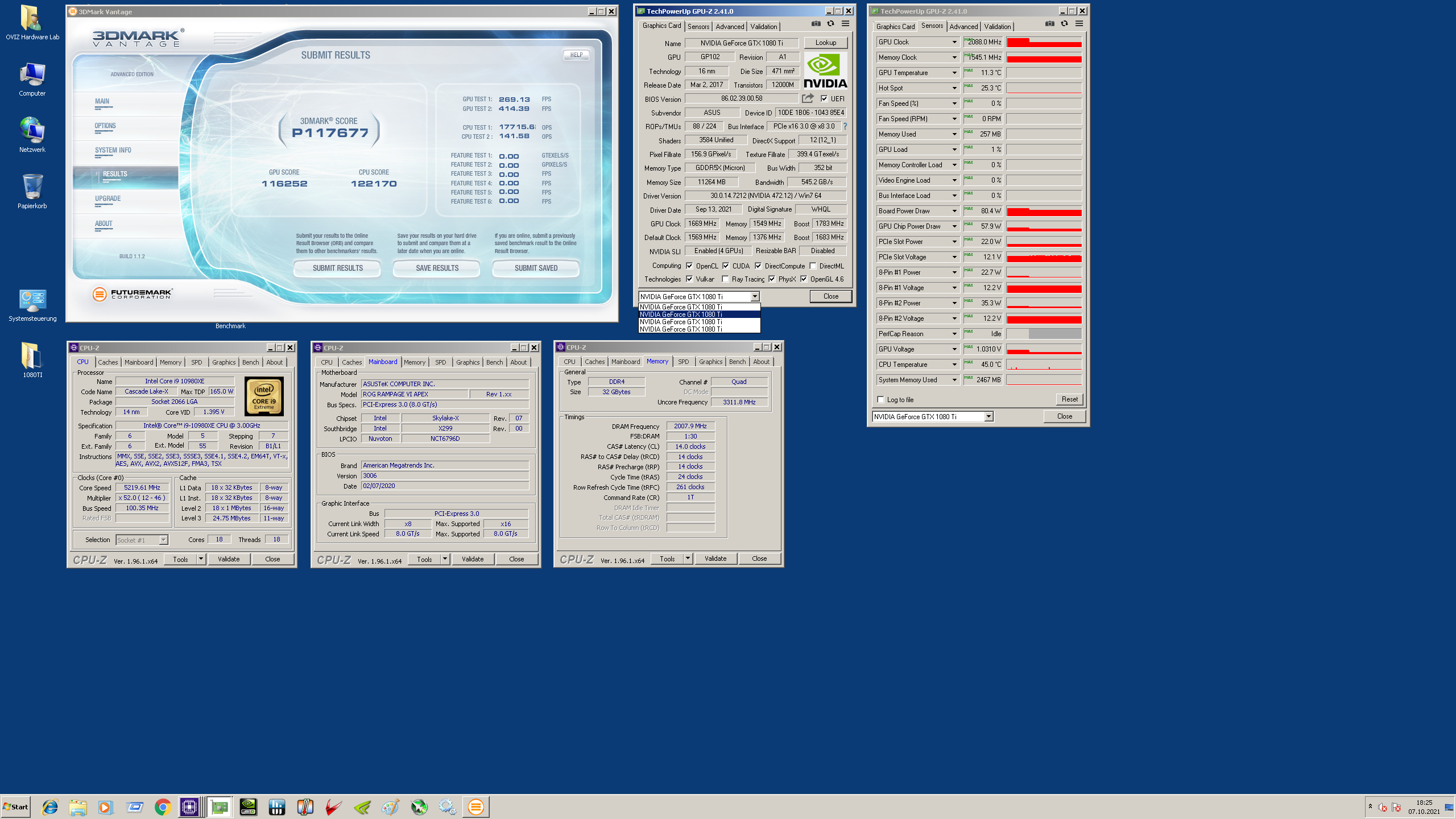Click Reset button in GPU-Z Sensors
The width and height of the screenshot is (1456, 819).
[x=1069, y=399]
